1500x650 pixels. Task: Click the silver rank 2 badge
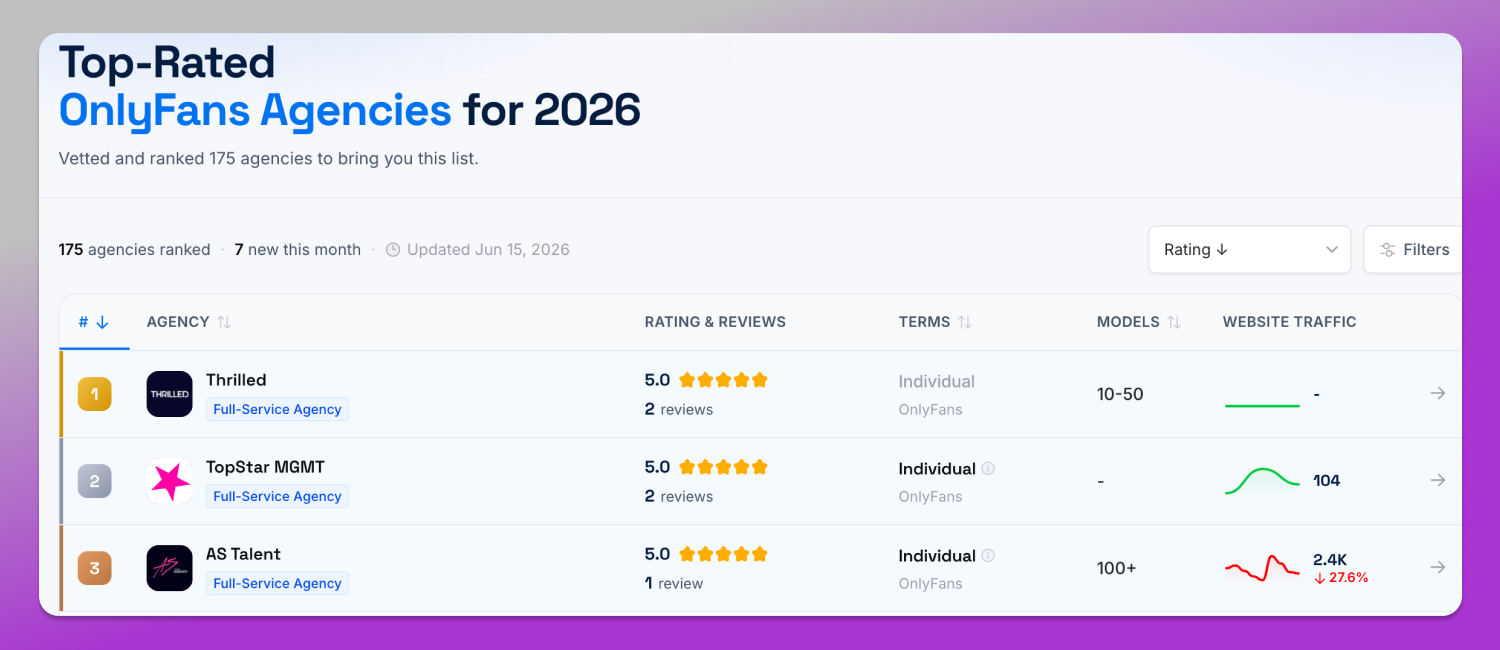95,481
